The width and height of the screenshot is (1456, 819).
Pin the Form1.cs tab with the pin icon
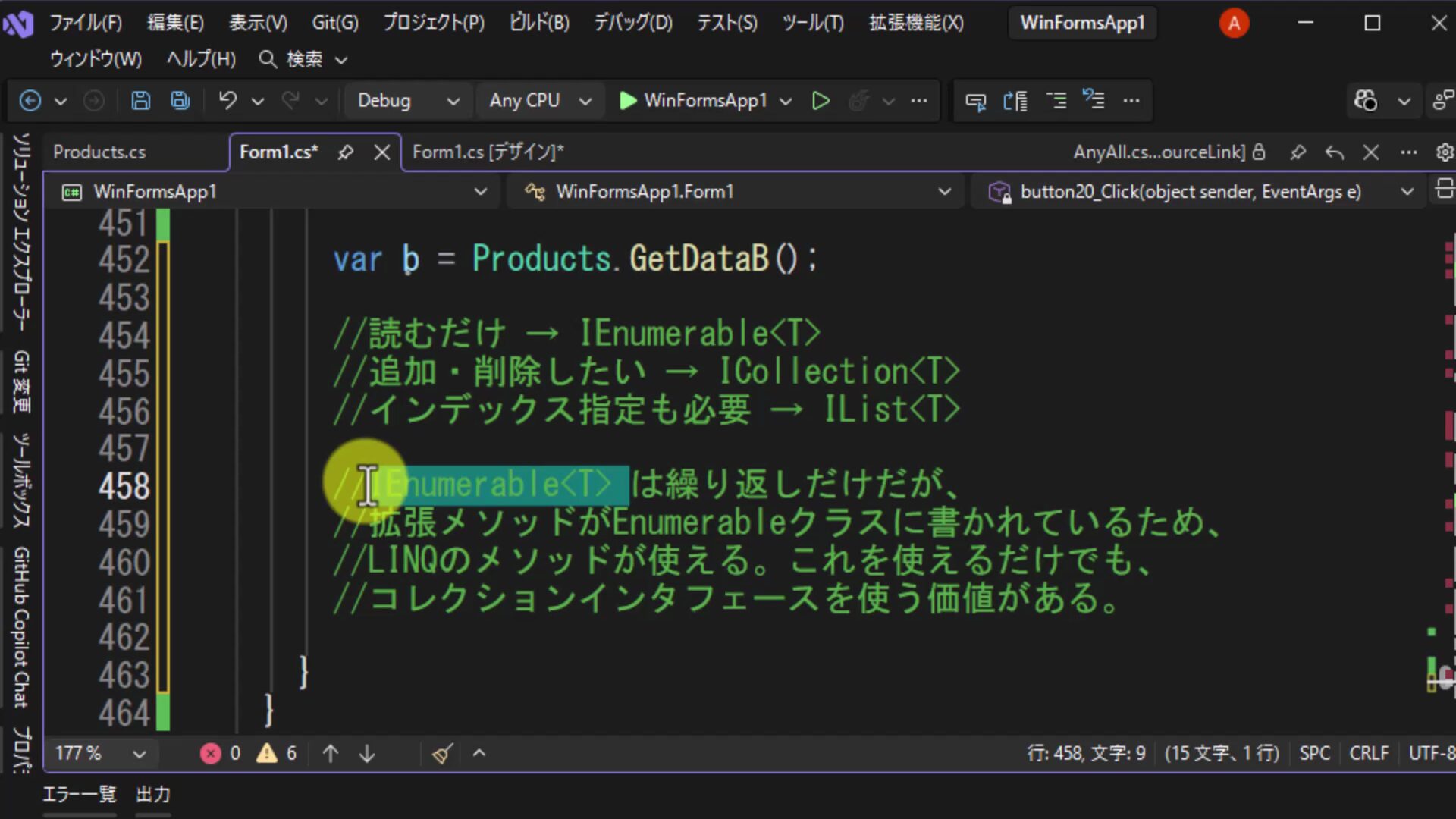(346, 152)
